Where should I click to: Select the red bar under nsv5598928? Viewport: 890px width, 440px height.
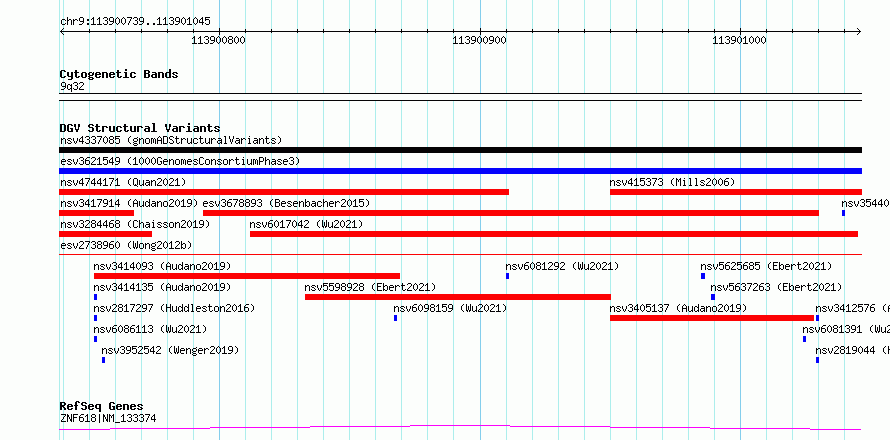tap(457, 297)
